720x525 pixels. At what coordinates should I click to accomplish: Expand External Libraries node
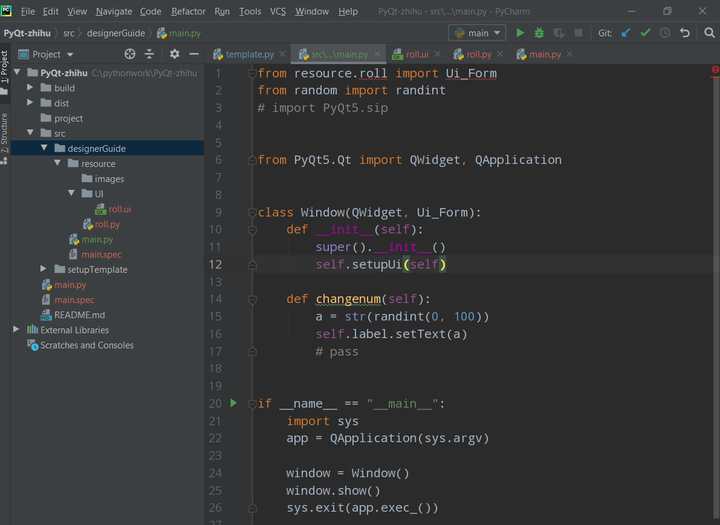pyautogui.click(x=17, y=329)
